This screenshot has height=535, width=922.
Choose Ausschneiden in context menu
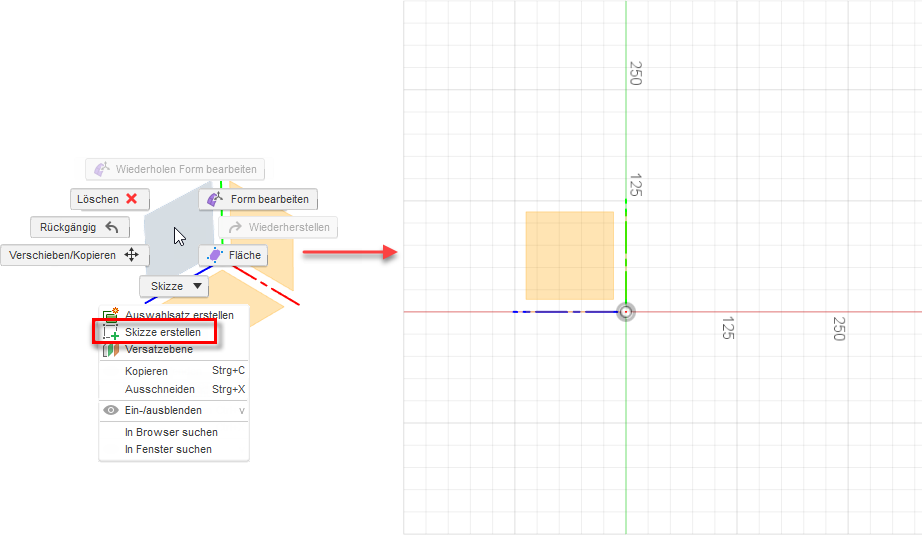coord(159,389)
